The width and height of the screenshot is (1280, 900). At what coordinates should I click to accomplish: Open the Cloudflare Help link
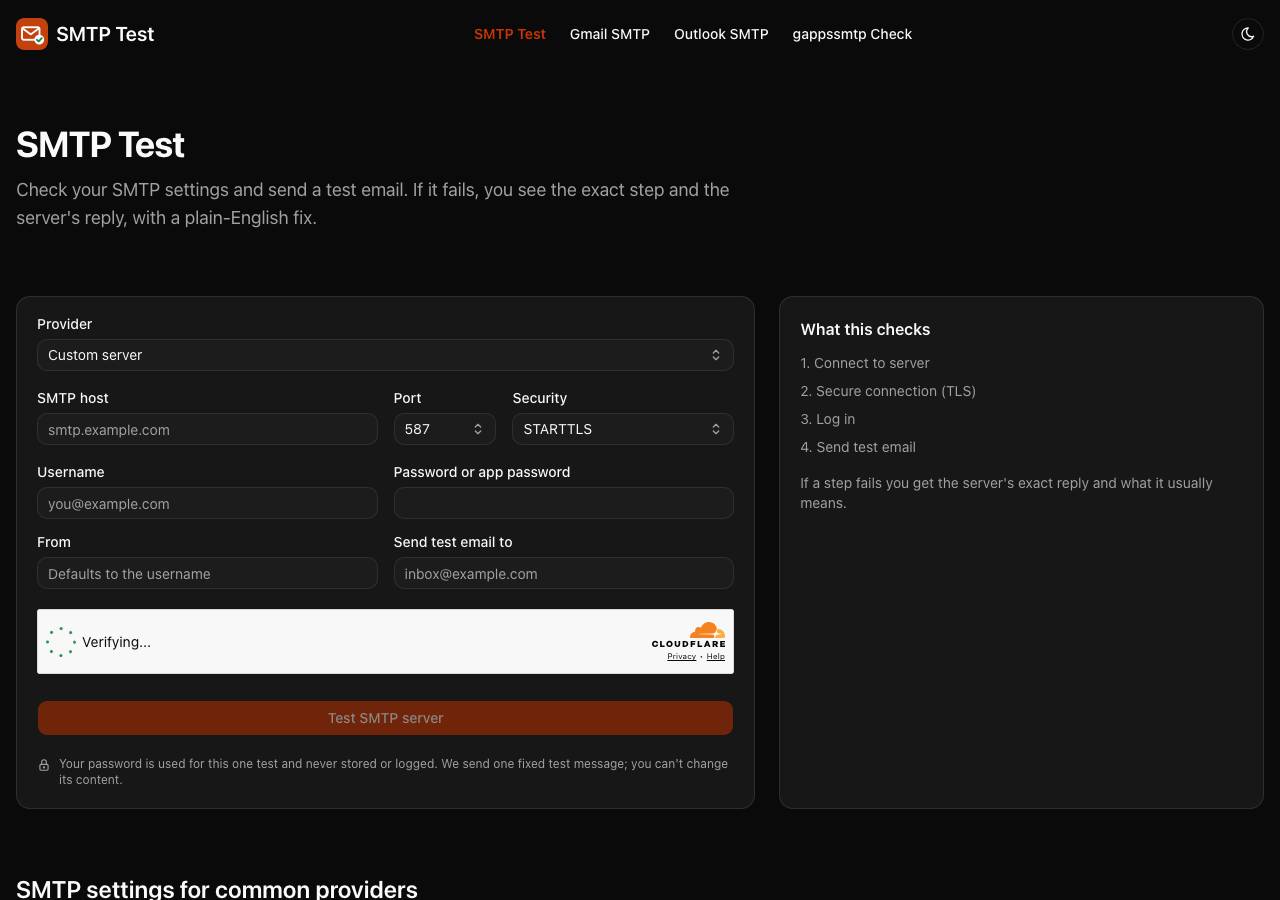pyautogui.click(x=716, y=657)
